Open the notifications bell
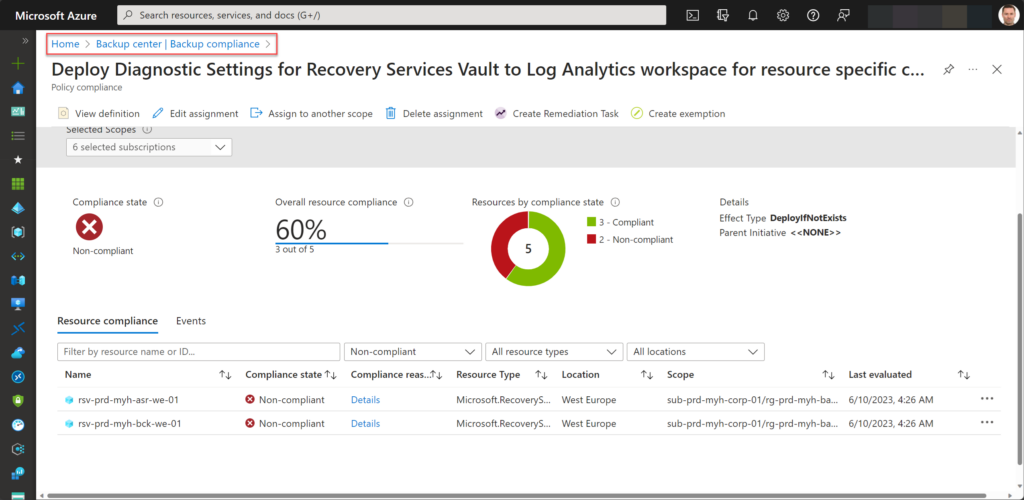This screenshot has height=500, width=1024. point(753,15)
